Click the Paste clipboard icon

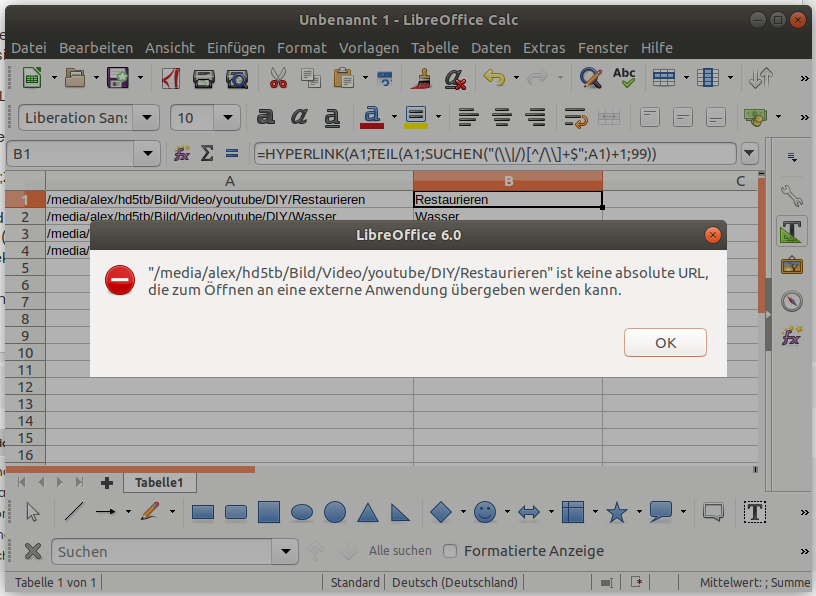[x=343, y=78]
